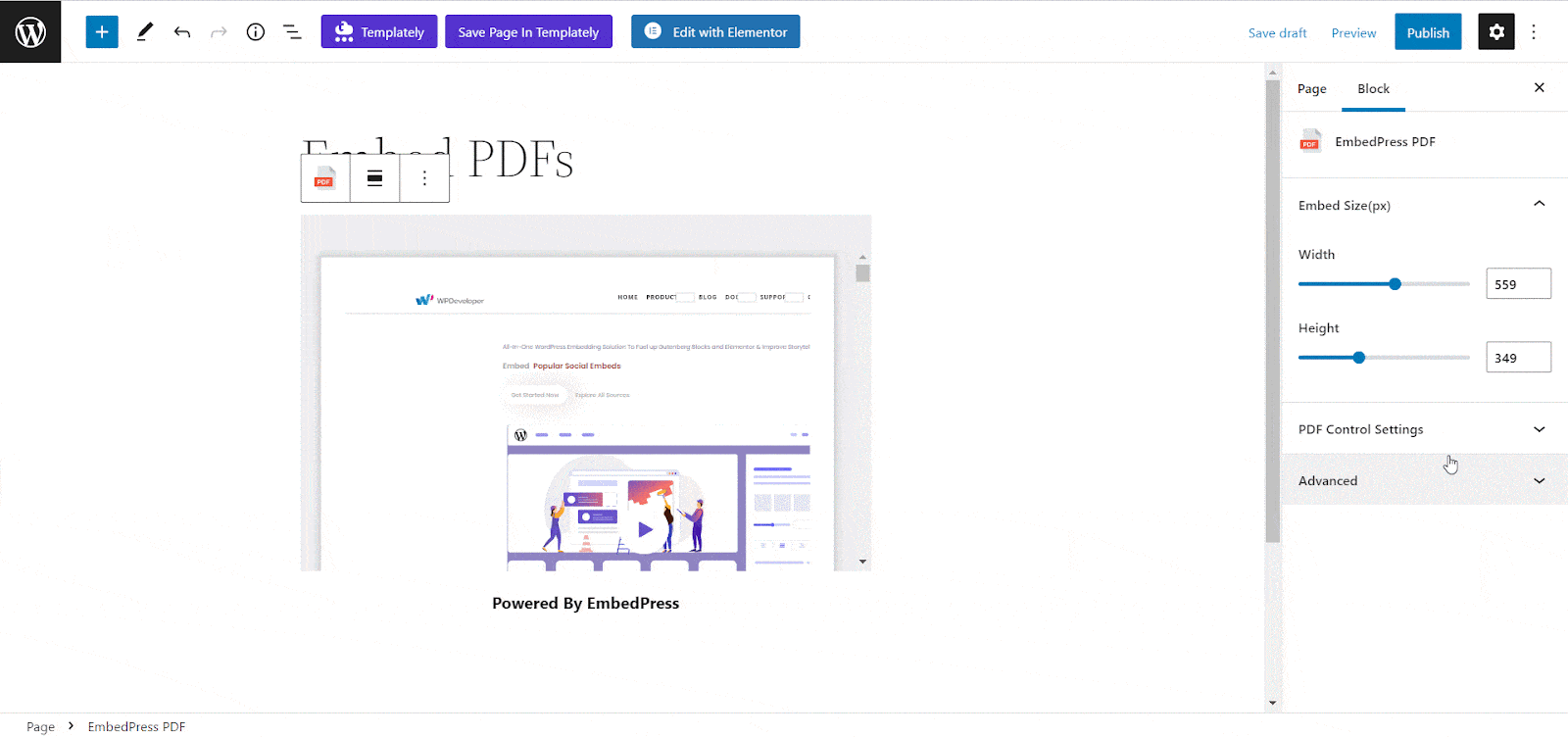Open the list view outline icon
Image resolution: width=1568 pixels, height=737 pixels.
point(292,31)
